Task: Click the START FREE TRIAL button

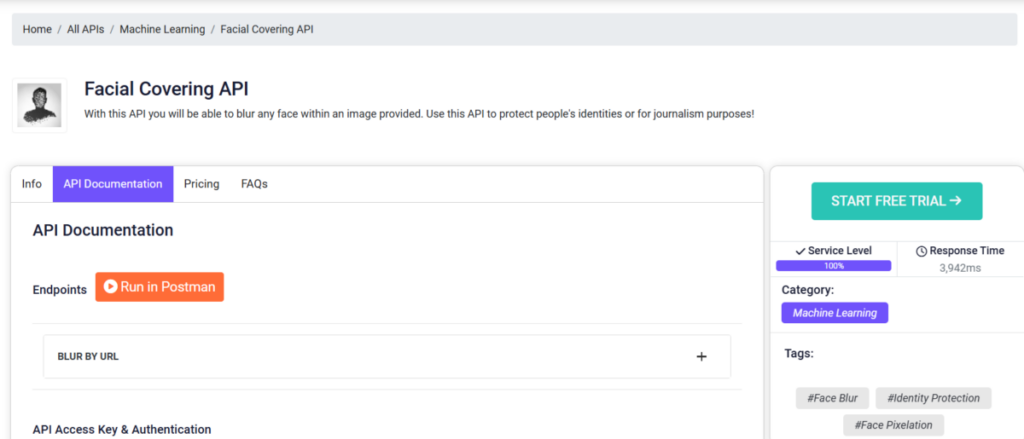Action: [x=897, y=201]
